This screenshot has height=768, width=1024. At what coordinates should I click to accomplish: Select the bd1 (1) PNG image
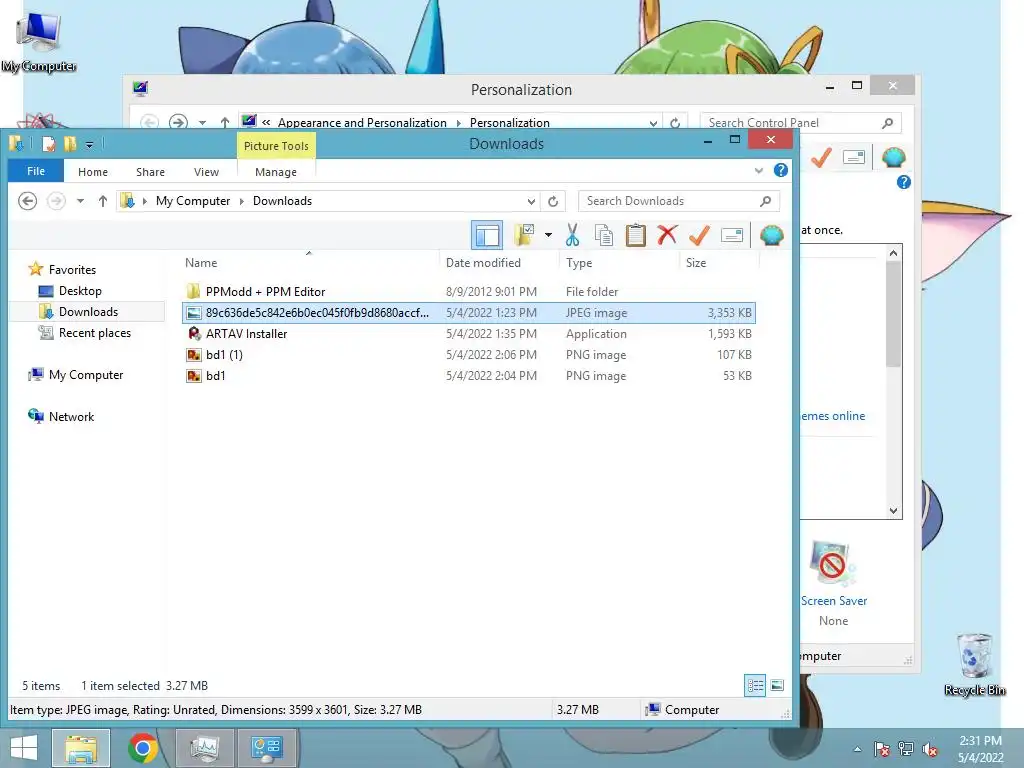pos(469,355)
